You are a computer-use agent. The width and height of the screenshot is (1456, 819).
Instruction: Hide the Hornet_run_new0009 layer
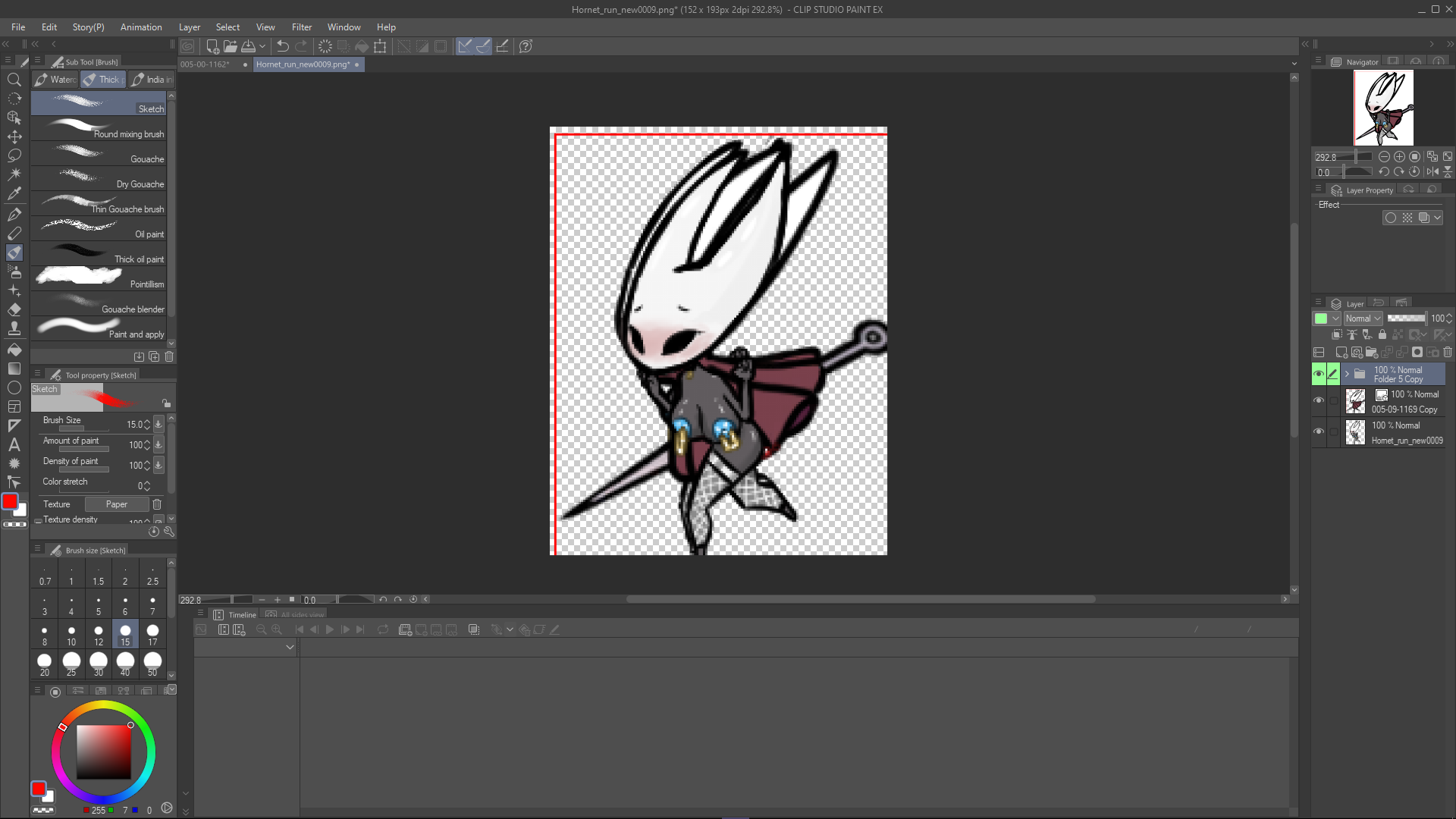[x=1319, y=431]
